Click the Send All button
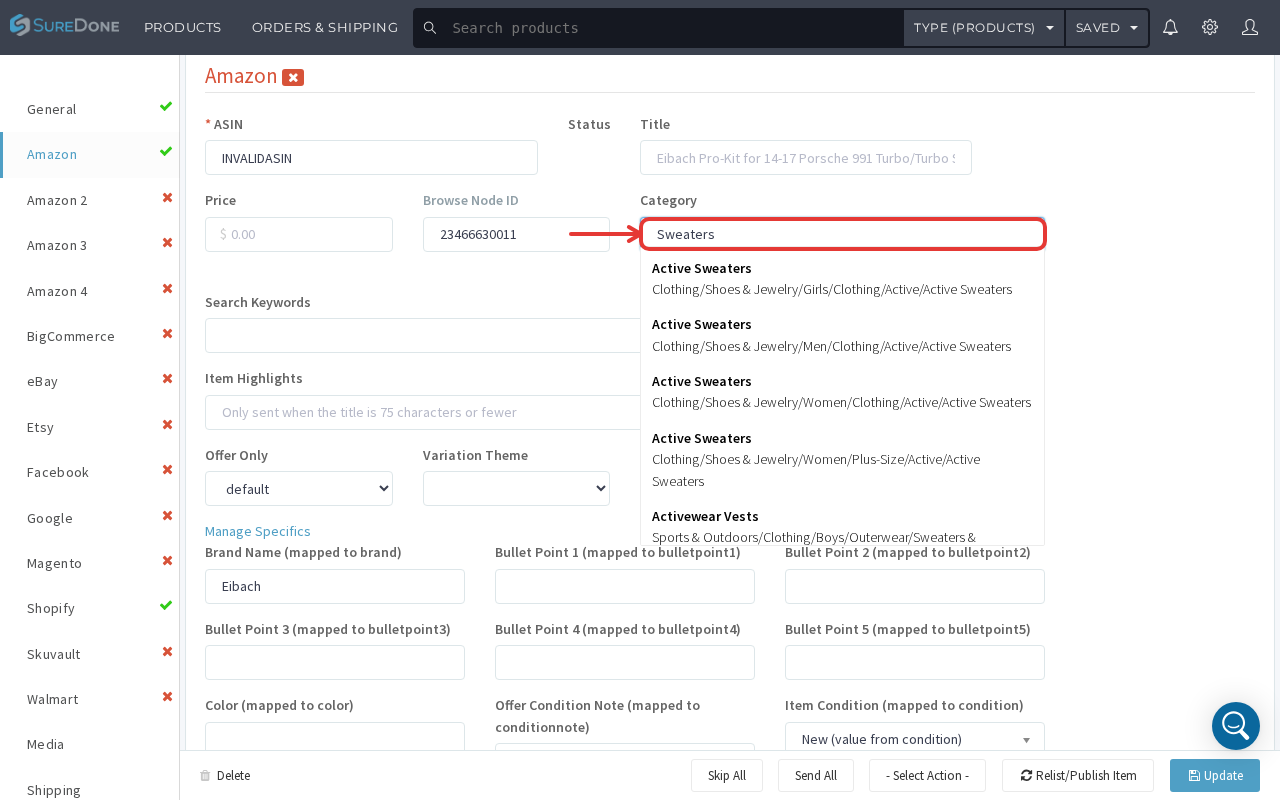The width and height of the screenshot is (1280, 800). pos(816,776)
